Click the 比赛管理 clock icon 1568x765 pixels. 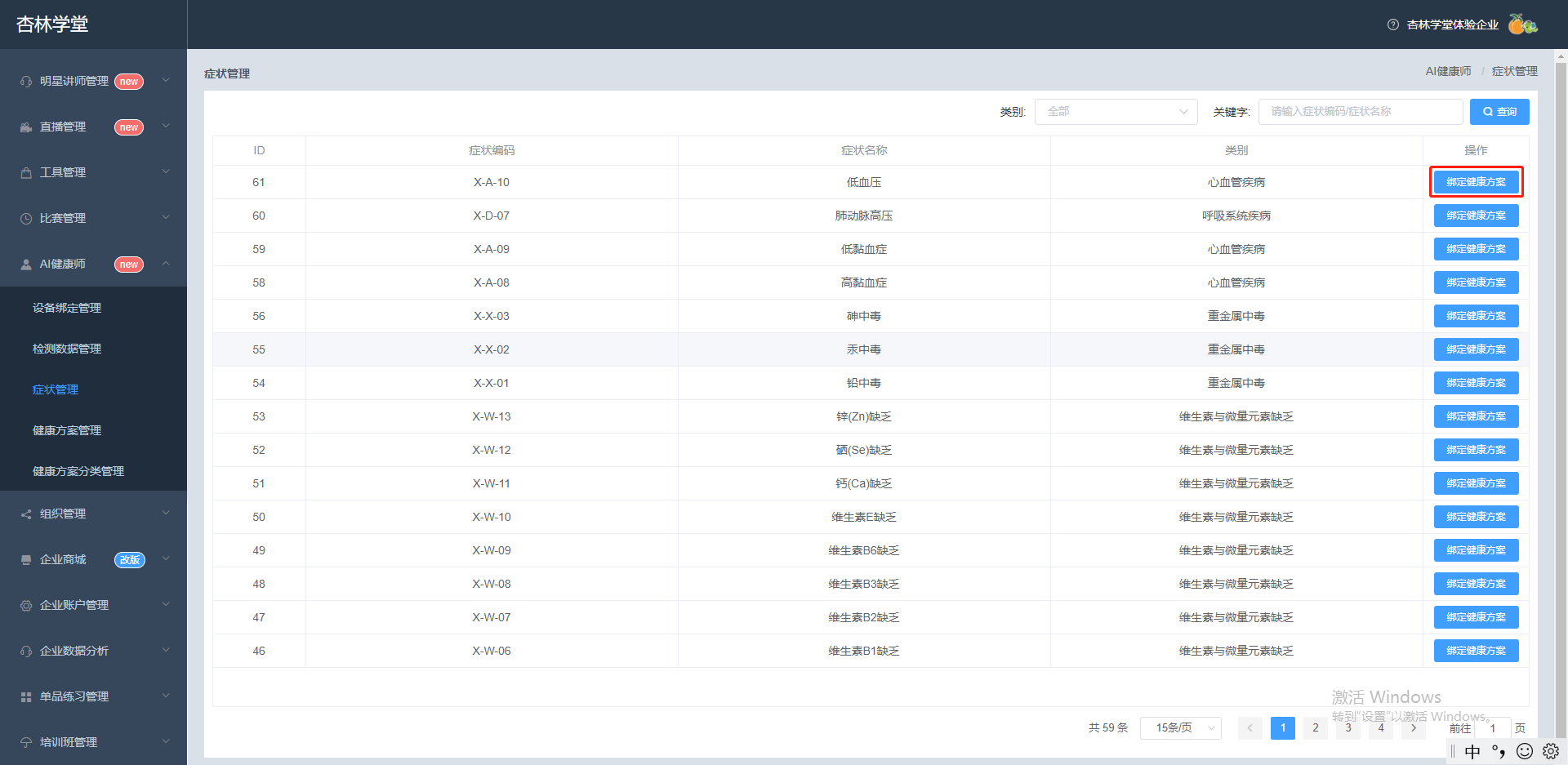click(x=26, y=219)
